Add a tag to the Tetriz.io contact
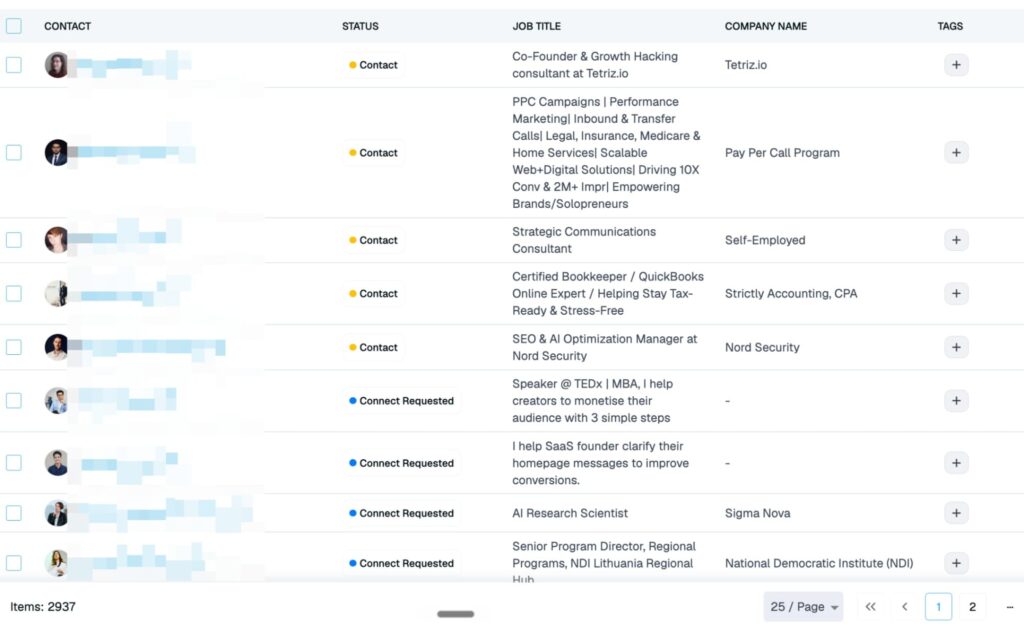 (956, 65)
